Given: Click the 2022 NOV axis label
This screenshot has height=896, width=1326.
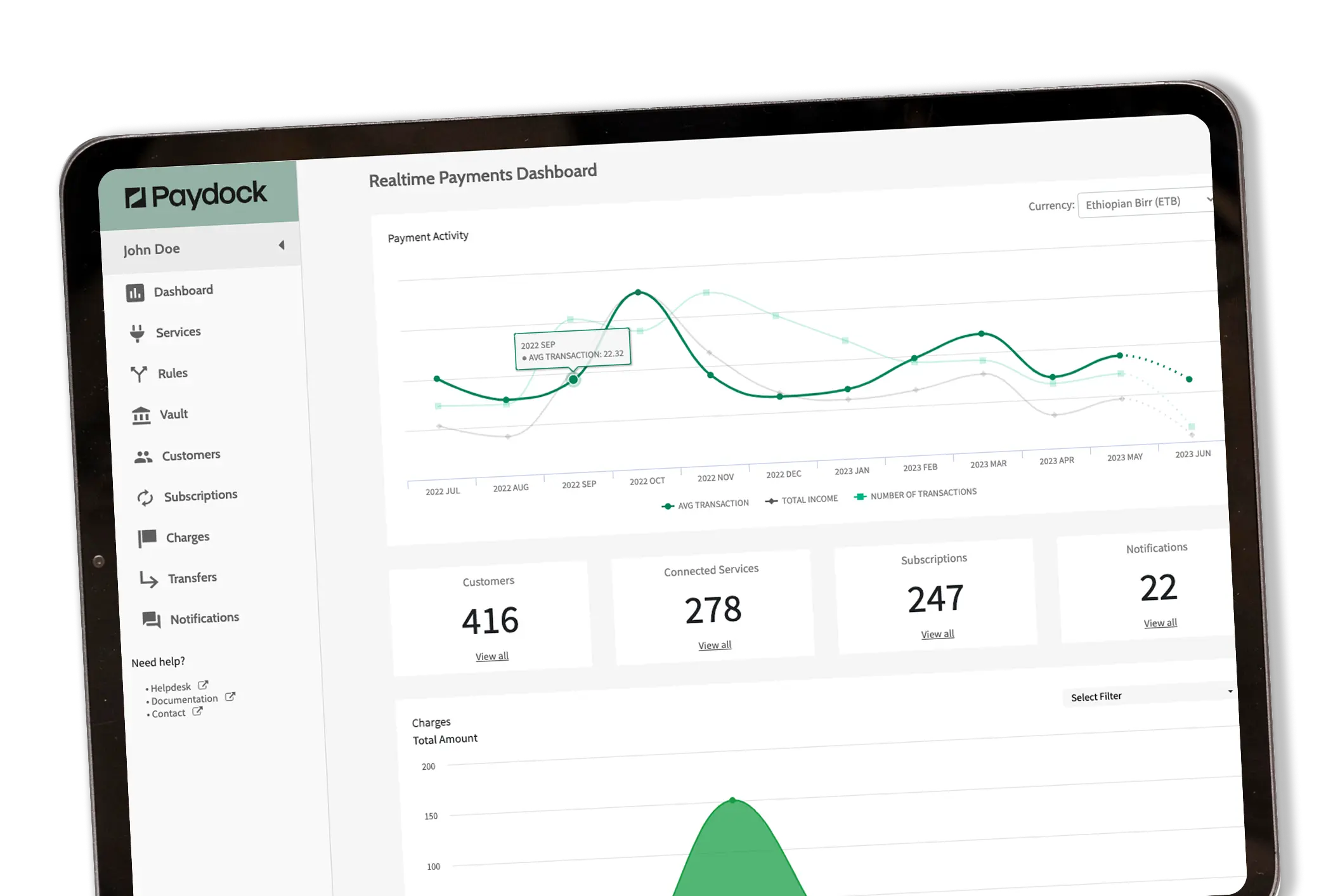Looking at the screenshot, I should coord(716,478).
